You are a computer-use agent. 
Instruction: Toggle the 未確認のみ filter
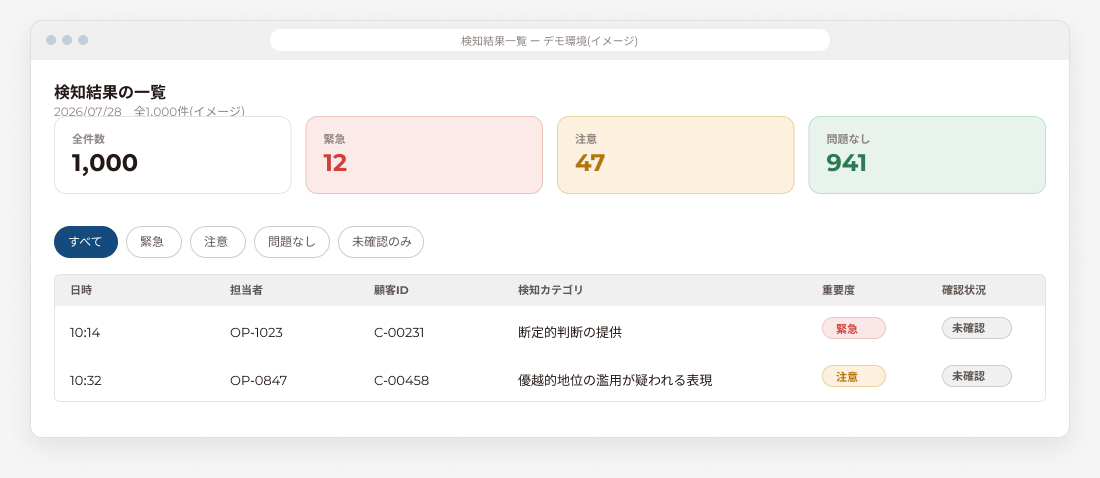(x=381, y=242)
